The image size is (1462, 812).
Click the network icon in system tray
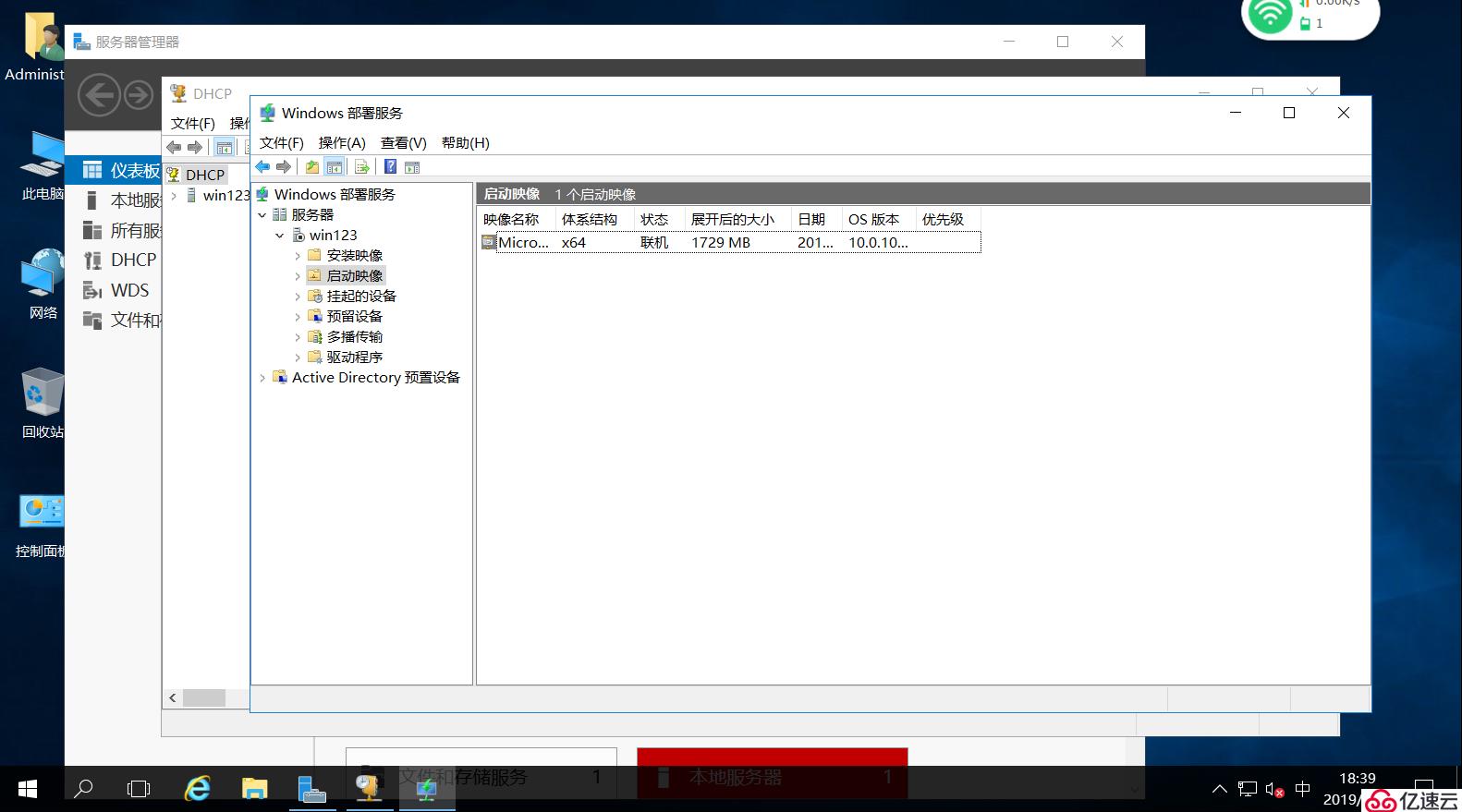(1248, 790)
